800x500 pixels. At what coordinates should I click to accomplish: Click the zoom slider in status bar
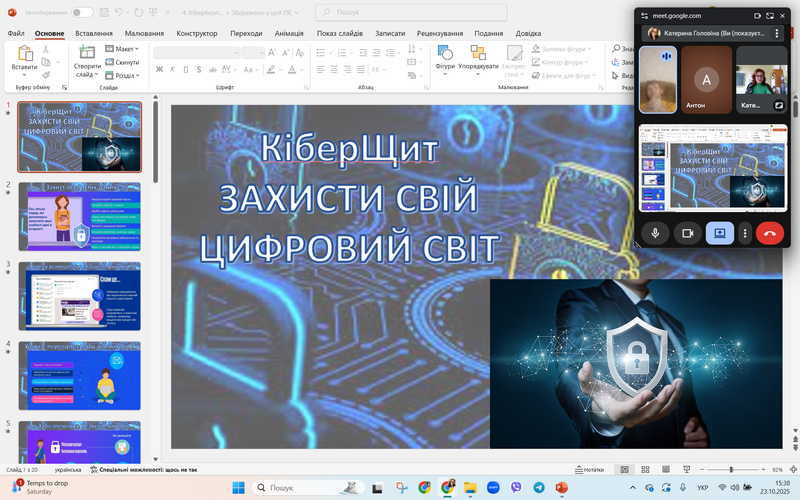(731, 469)
